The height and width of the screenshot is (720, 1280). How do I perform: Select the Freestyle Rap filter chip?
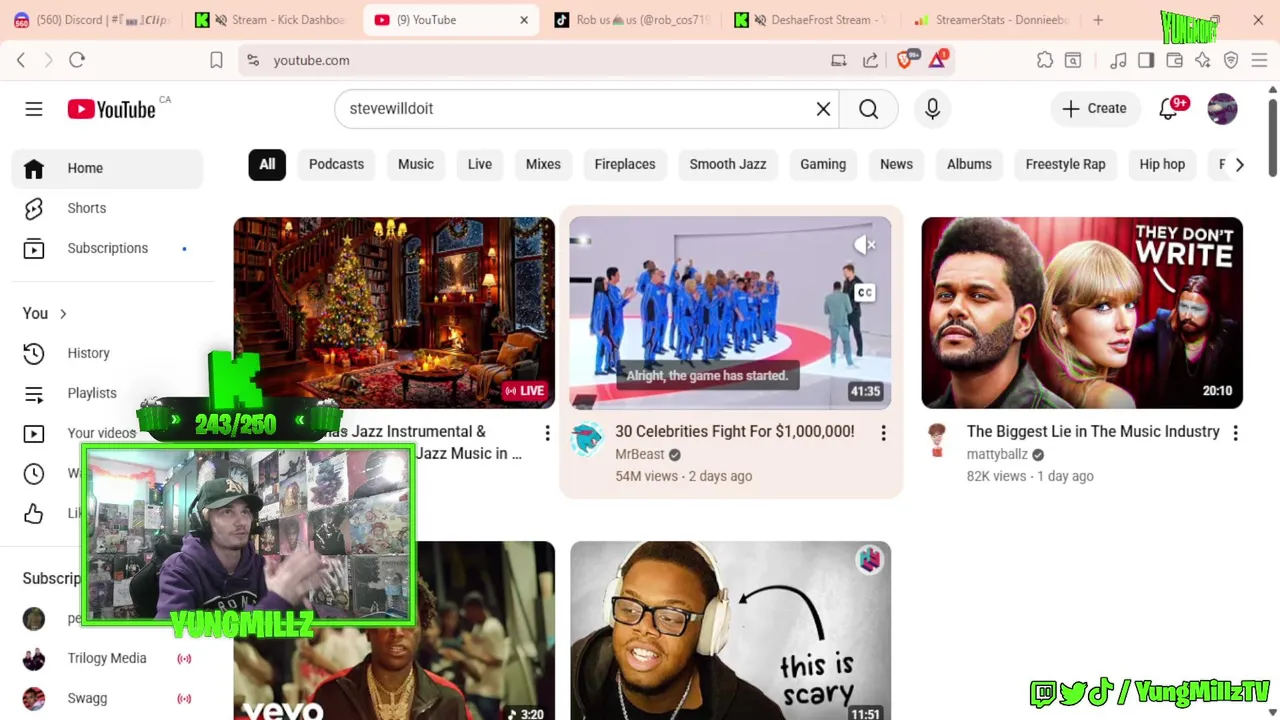pos(1065,164)
